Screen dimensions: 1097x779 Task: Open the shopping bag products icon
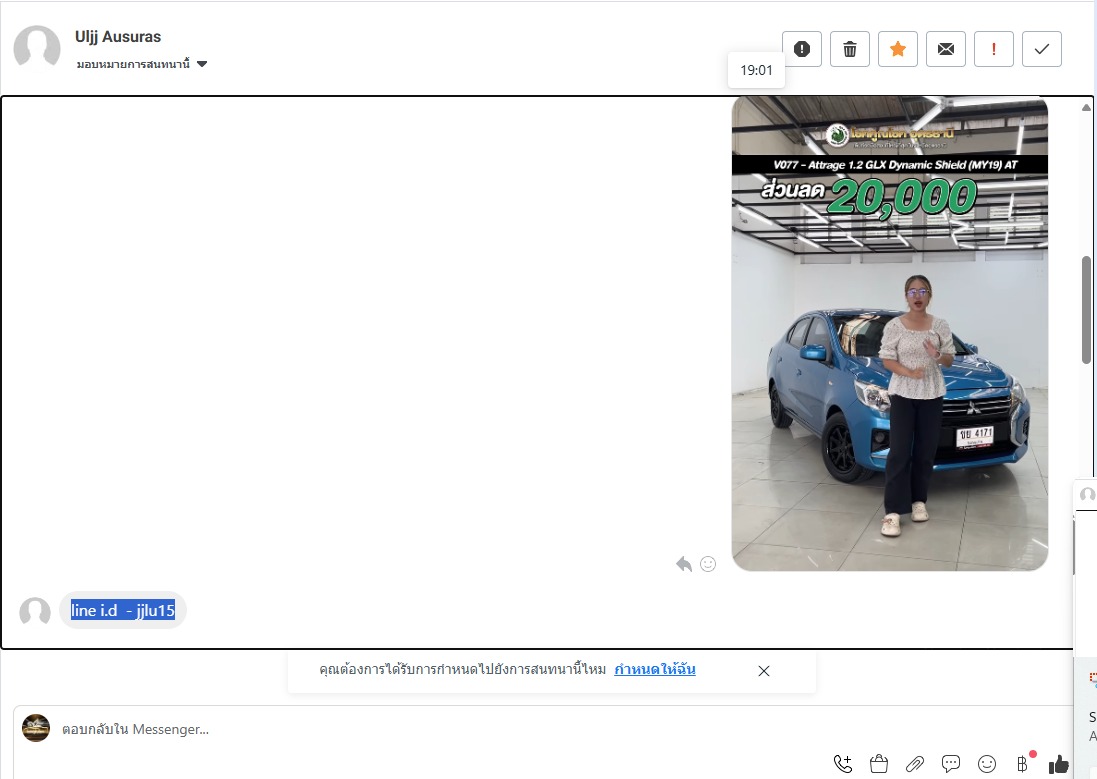tap(879, 764)
